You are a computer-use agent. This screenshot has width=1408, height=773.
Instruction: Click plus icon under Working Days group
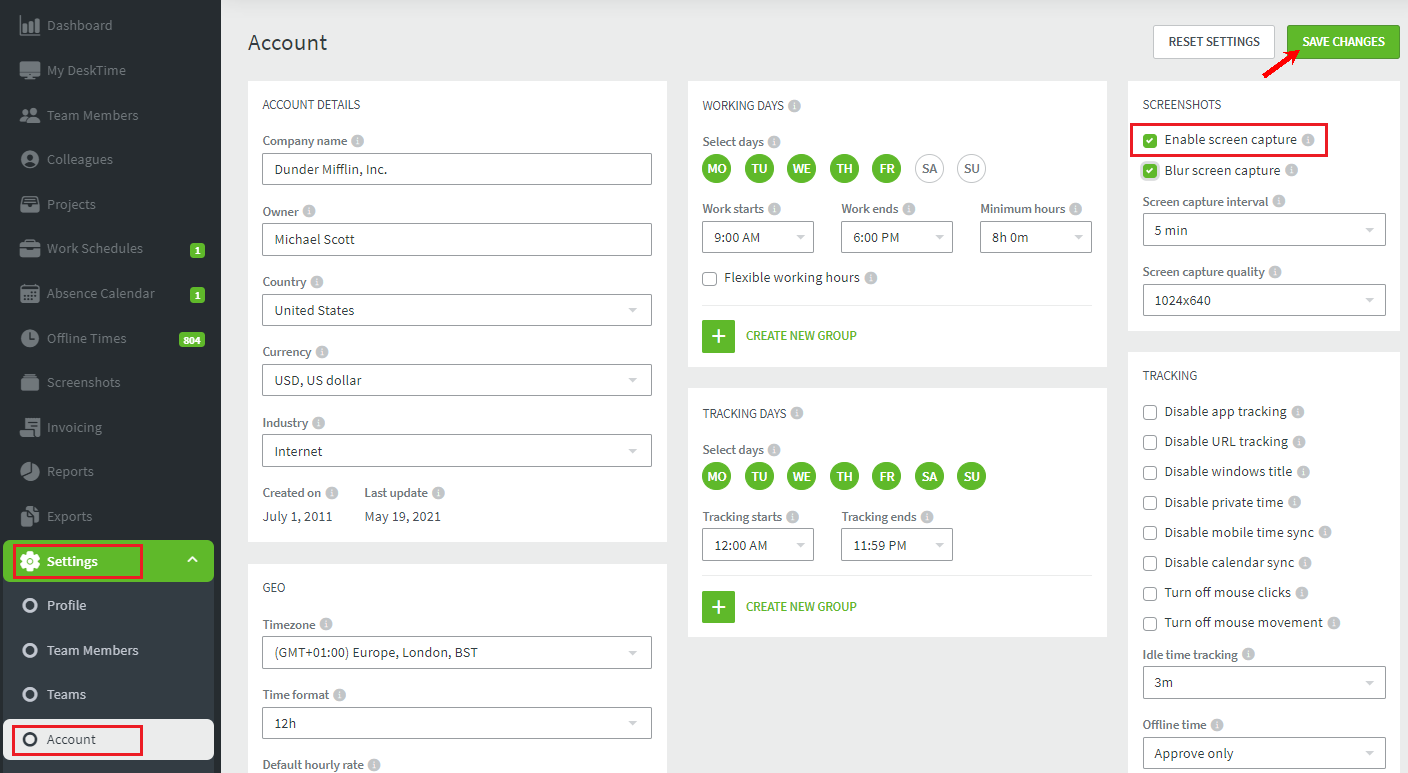(718, 336)
